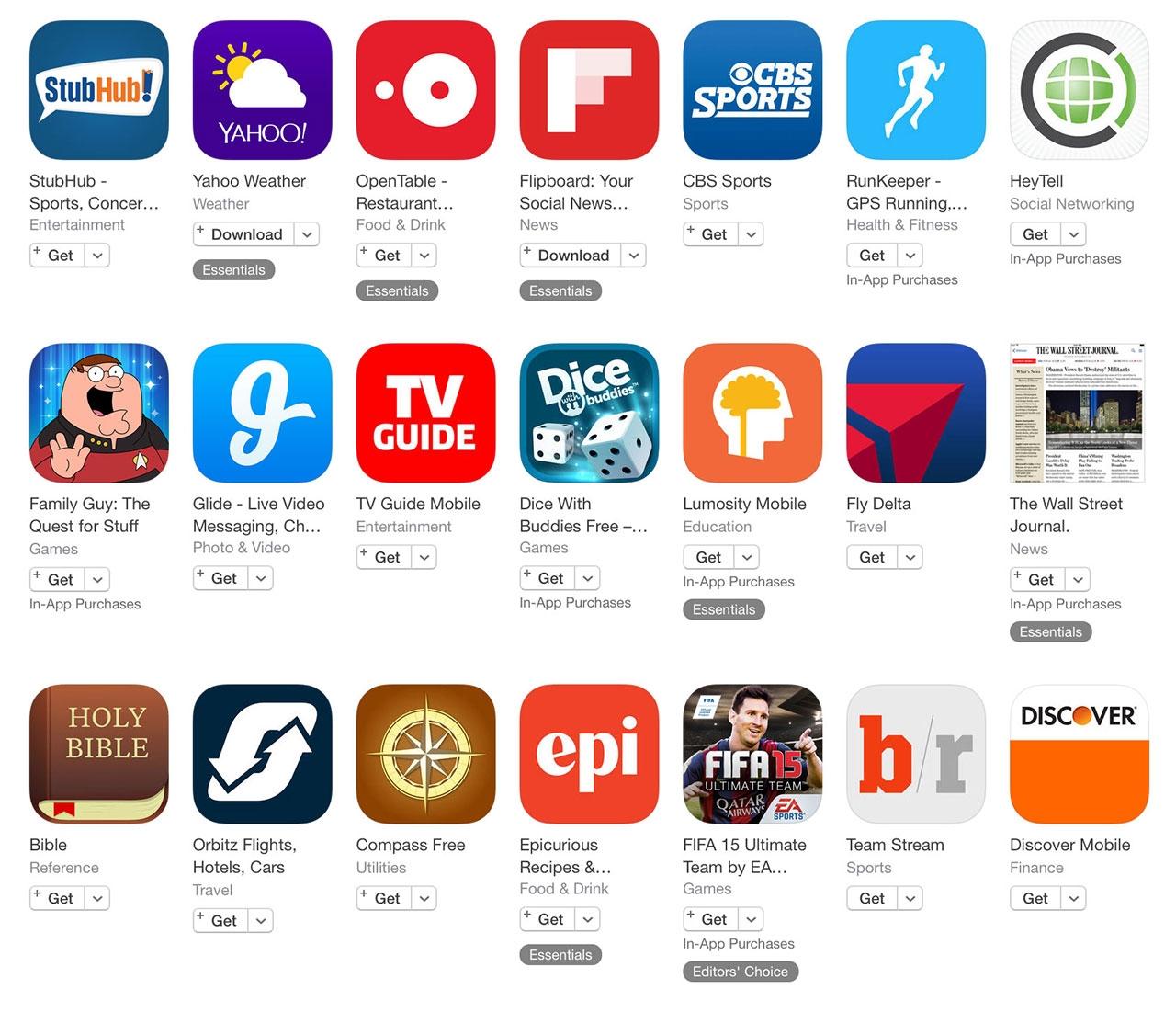The height and width of the screenshot is (1012, 1176).
Task: Open the Fly Delta app icon
Action: [x=916, y=413]
